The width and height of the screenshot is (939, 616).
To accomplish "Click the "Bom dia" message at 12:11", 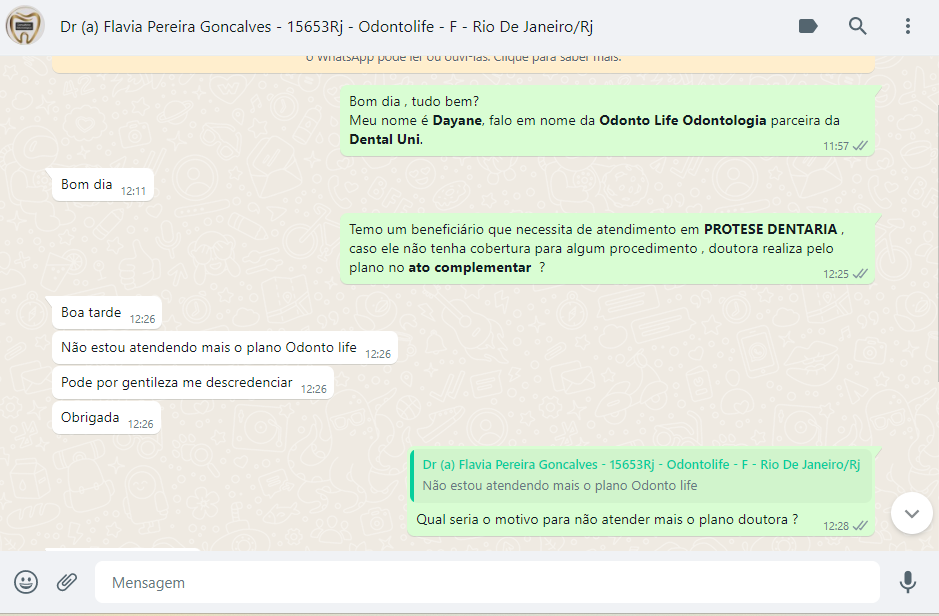I will 103,184.
